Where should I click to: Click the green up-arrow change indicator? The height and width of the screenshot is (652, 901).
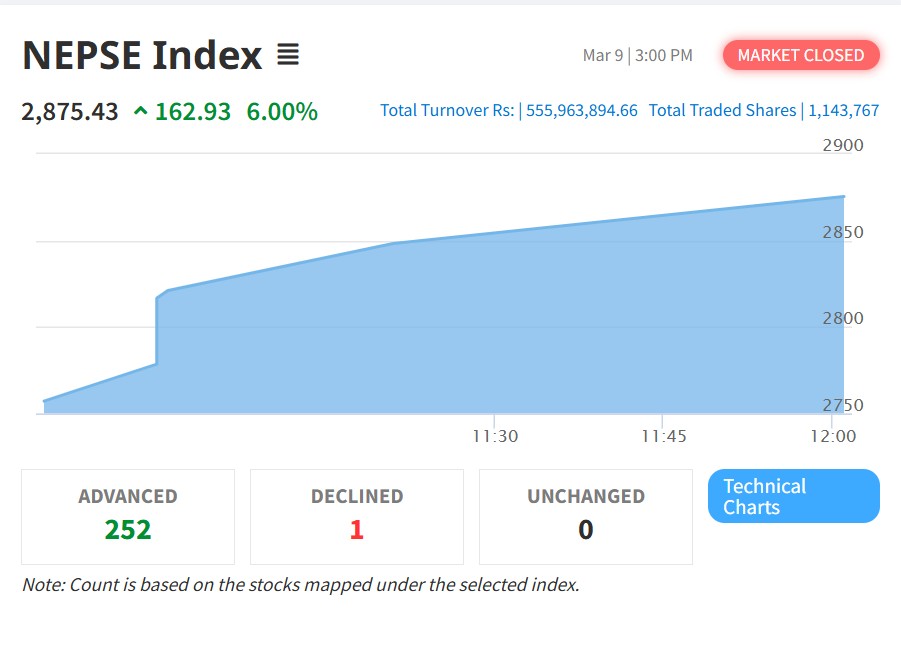[140, 112]
